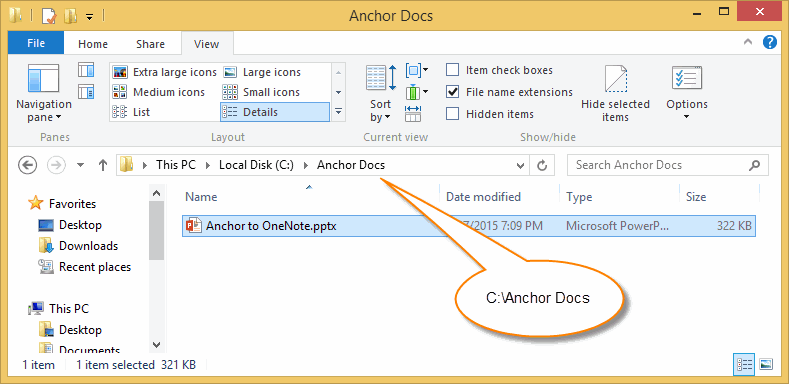Open the Group by dropdown icon
This screenshot has width=789, height=384.
click(x=417, y=70)
